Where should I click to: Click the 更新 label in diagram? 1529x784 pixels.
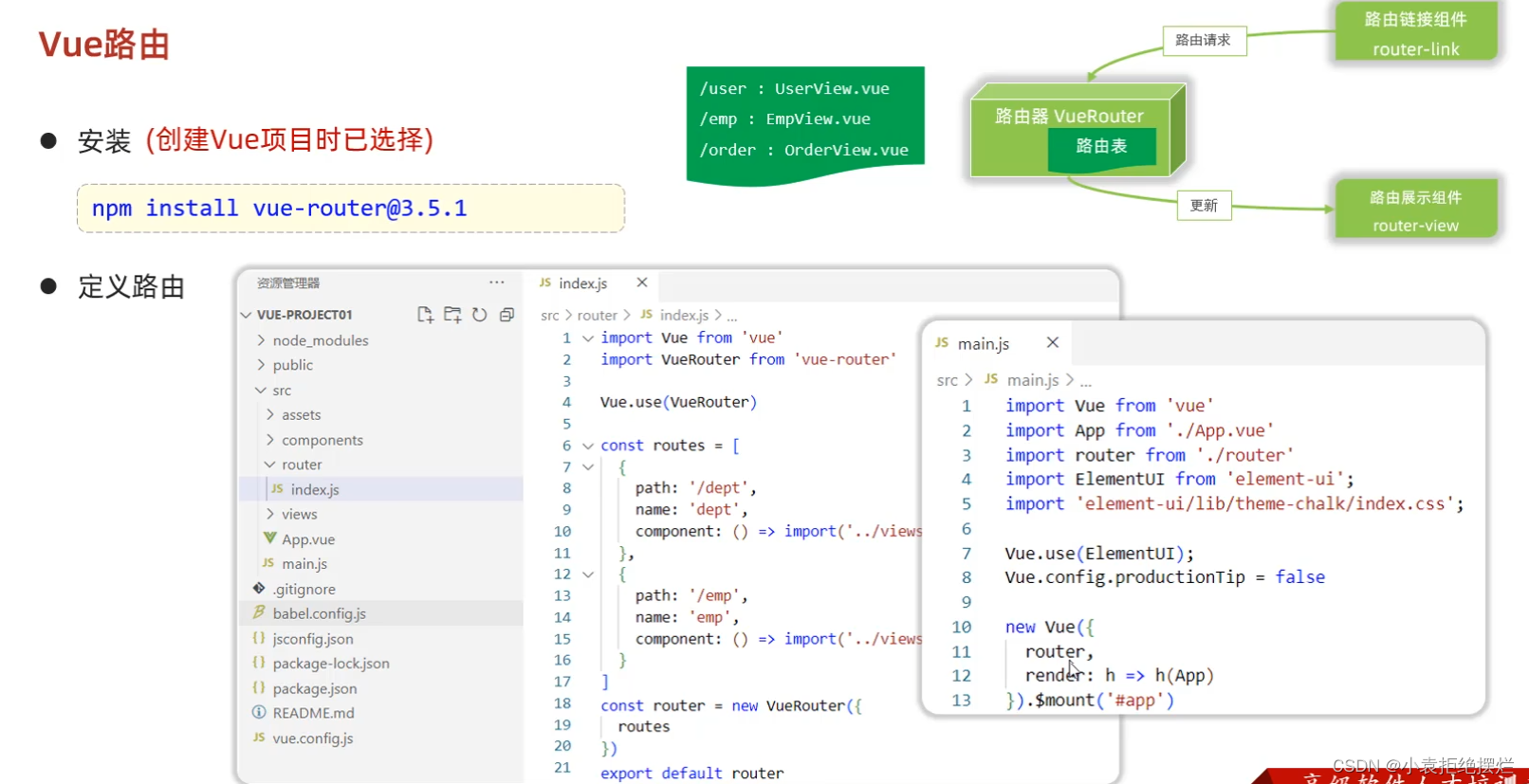click(1204, 206)
